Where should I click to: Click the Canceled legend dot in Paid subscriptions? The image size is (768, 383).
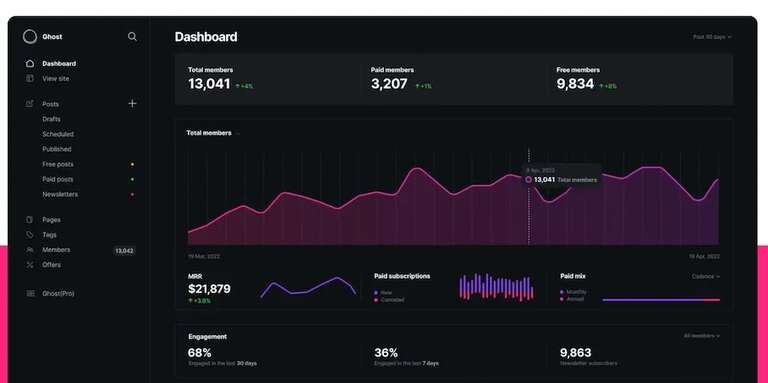376,300
